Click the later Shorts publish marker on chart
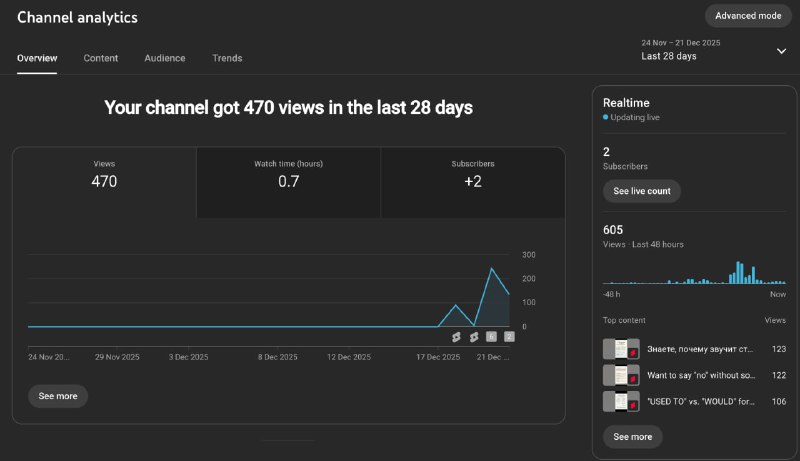This screenshot has height=461, width=800. (x=473, y=337)
